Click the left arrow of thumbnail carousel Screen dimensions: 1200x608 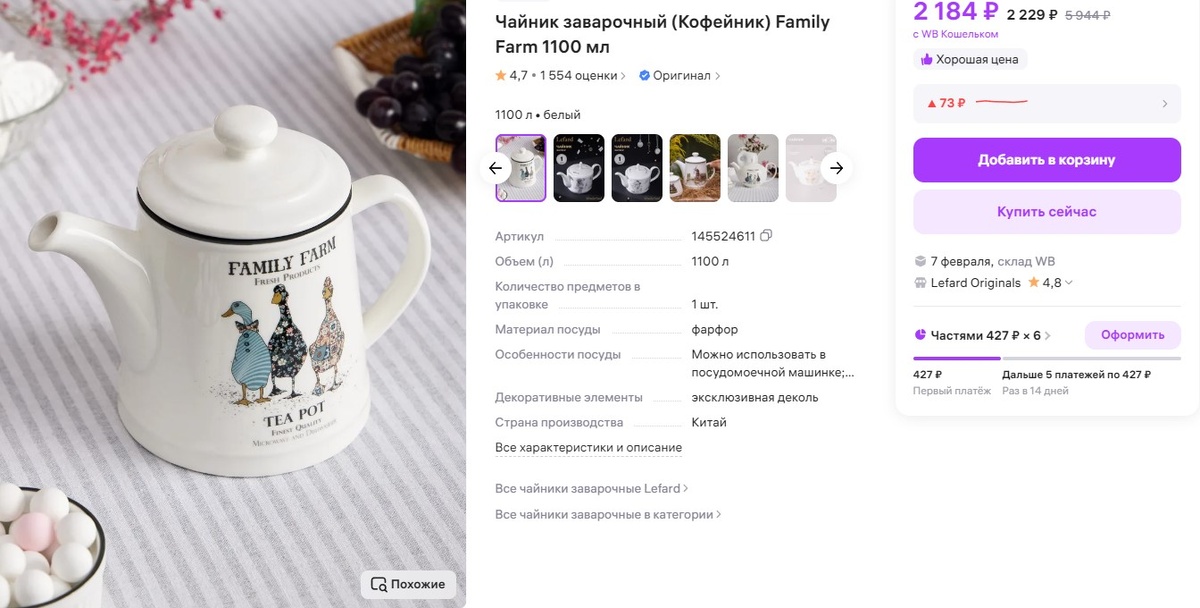tap(495, 168)
